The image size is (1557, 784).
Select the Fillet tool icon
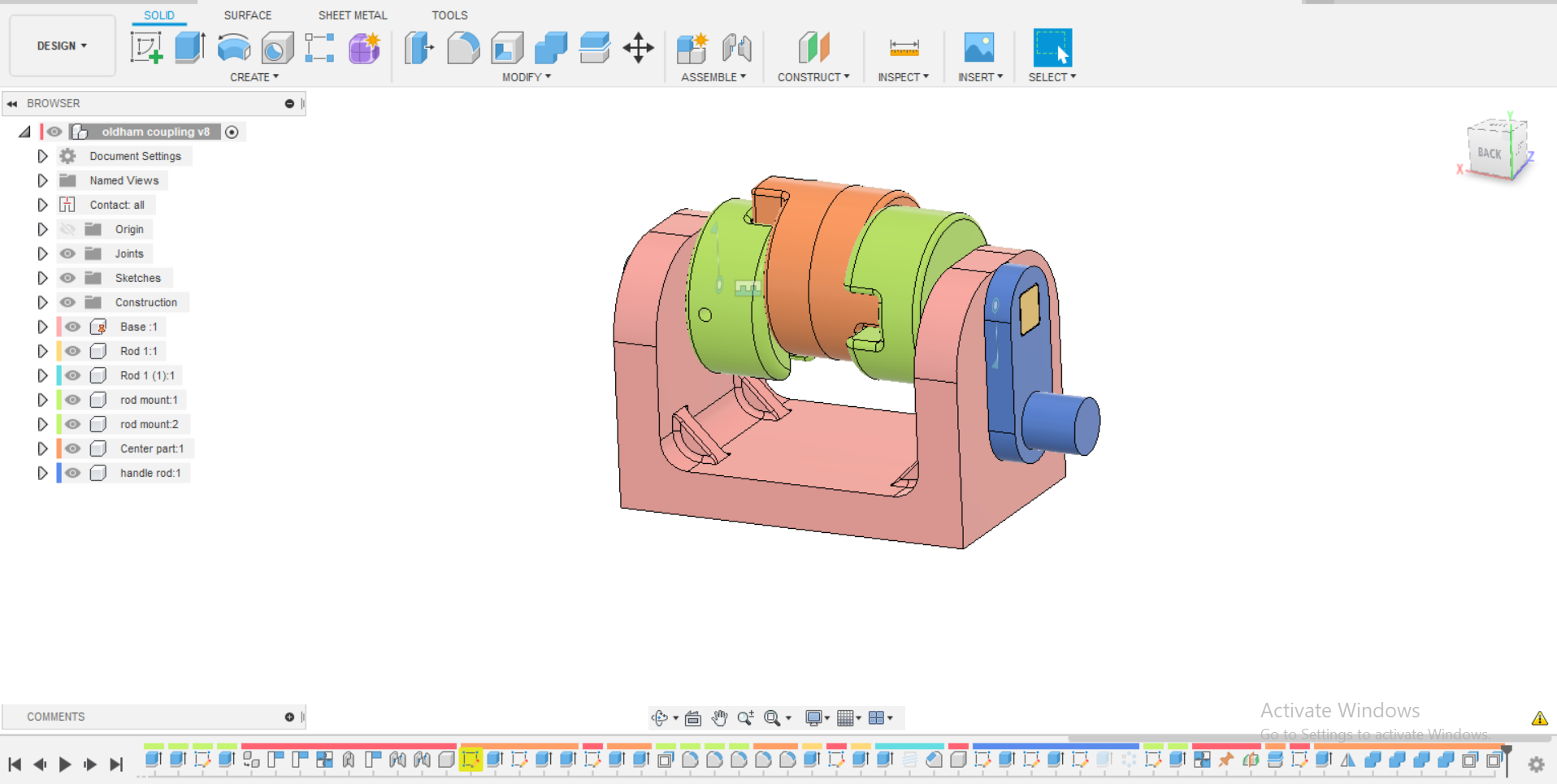click(x=463, y=48)
